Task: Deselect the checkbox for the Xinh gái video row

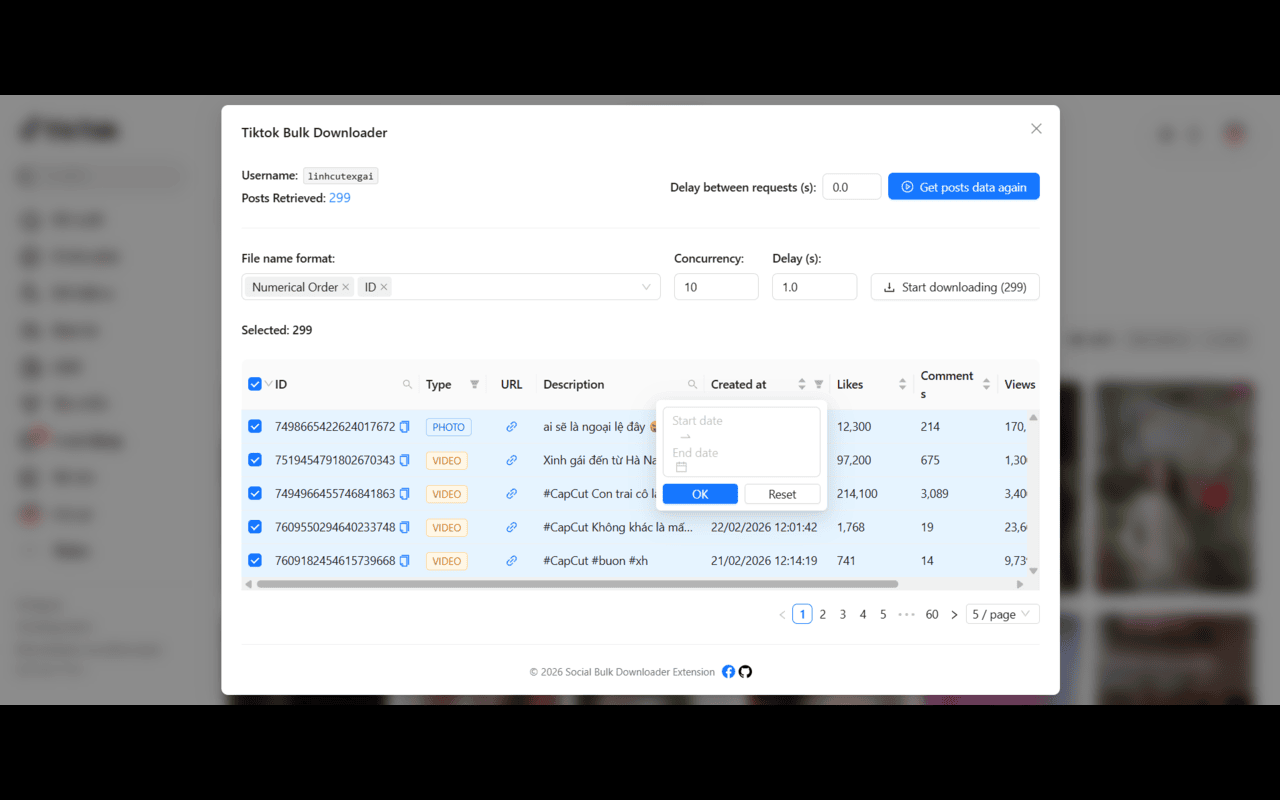Action: [x=255, y=460]
